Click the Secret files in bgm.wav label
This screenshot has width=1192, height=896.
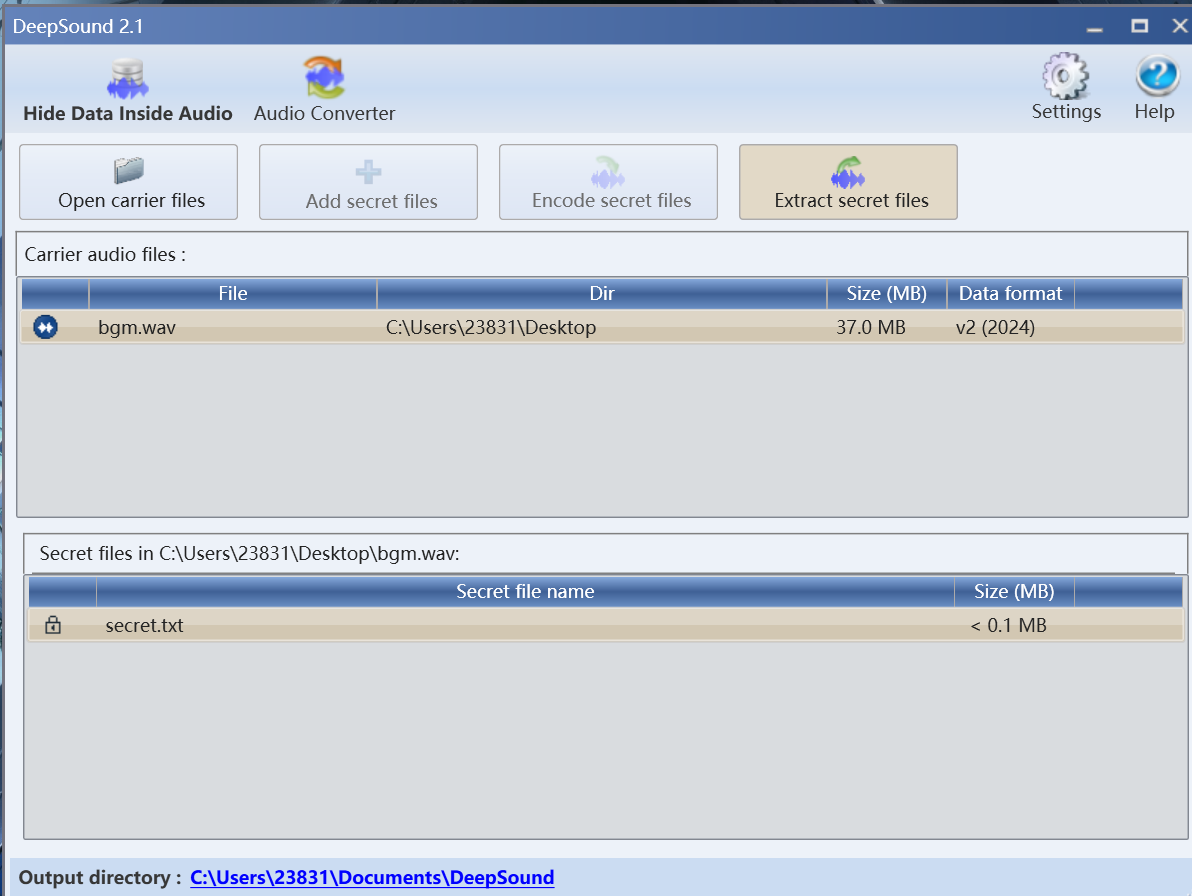pyautogui.click(x=249, y=554)
